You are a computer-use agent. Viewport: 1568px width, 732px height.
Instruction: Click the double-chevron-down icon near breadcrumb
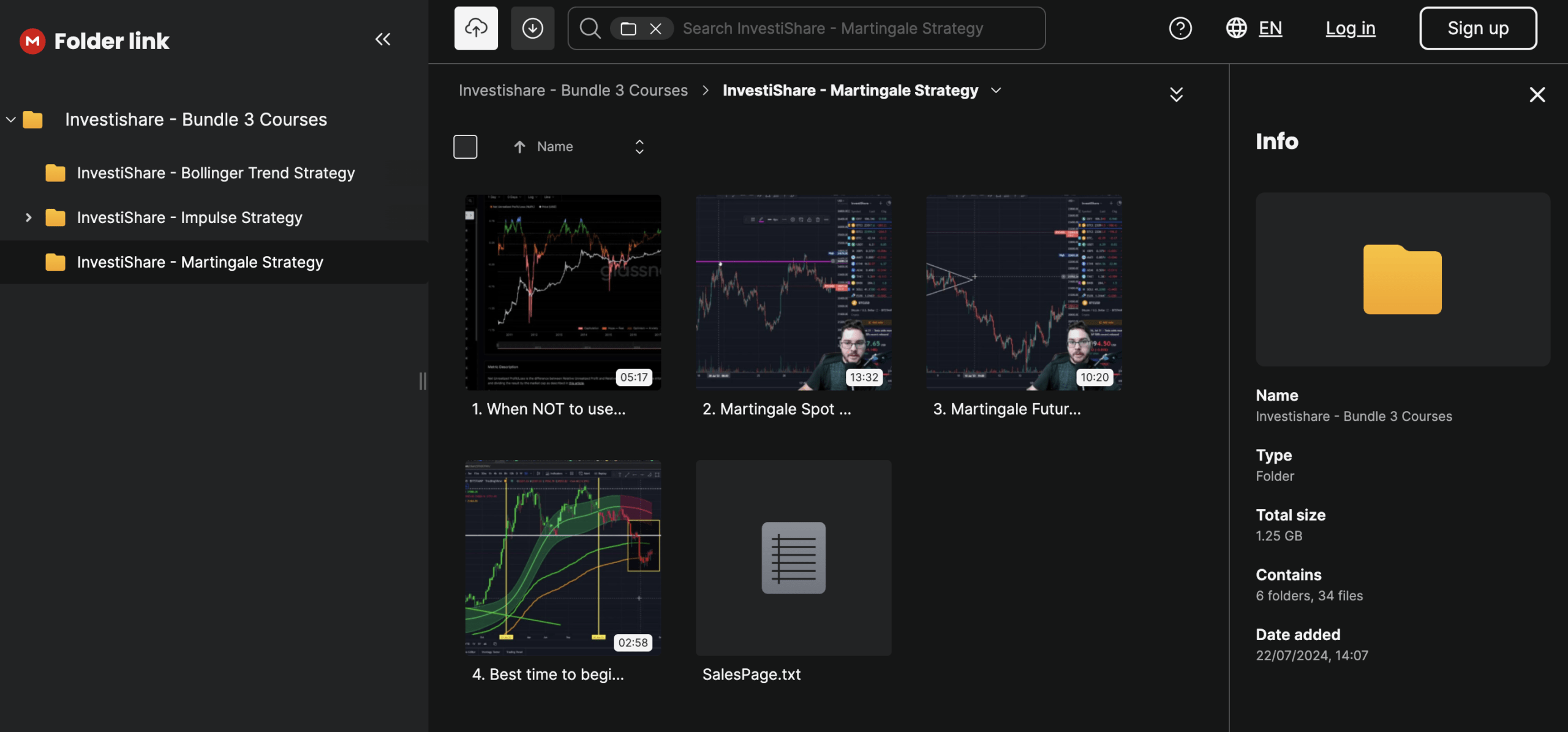(1176, 94)
